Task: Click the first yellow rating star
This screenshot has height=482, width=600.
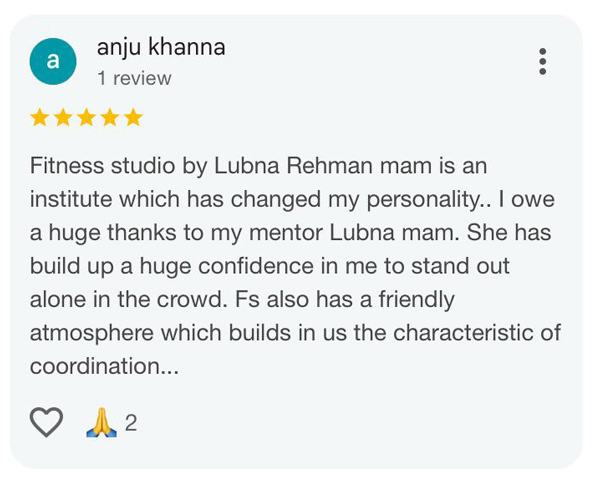Action: coord(40,118)
